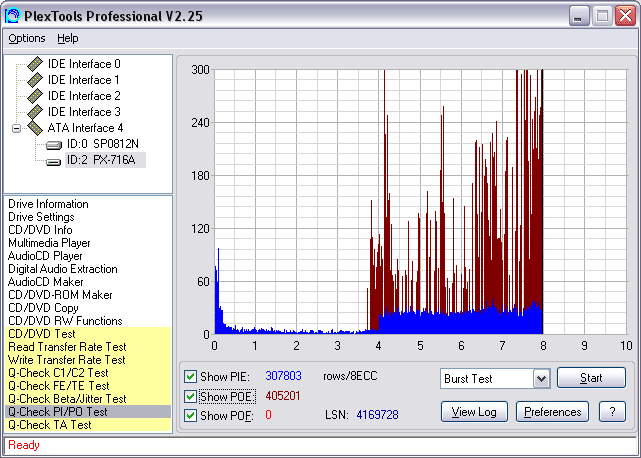The height and width of the screenshot is (458, 641).
Task: Toggle the Show POF checkbox
Action: 190,415
